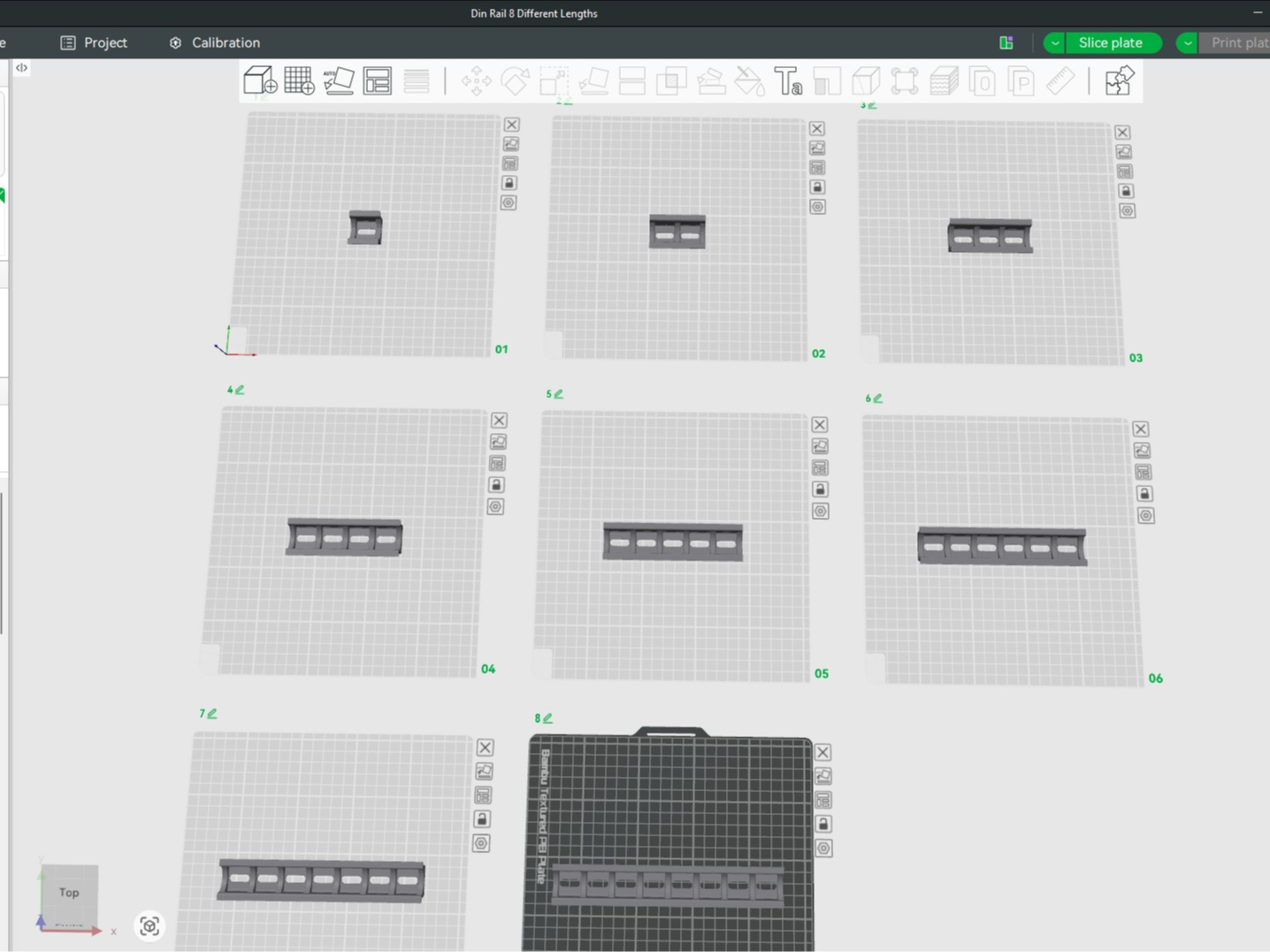Image resolution: width=1270 pixels, height=952 pixels.
Task: Select the Measure ruler tool
Action: tap(1060, 80)
